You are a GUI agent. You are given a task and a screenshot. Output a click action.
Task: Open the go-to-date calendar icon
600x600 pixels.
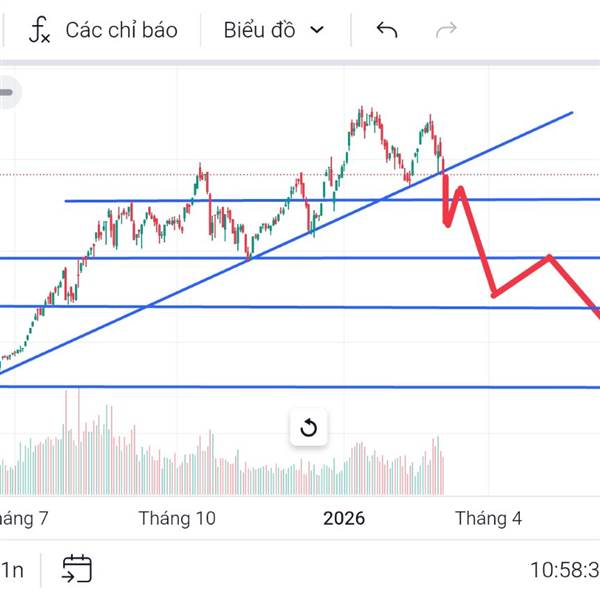[x=77, y=569]
